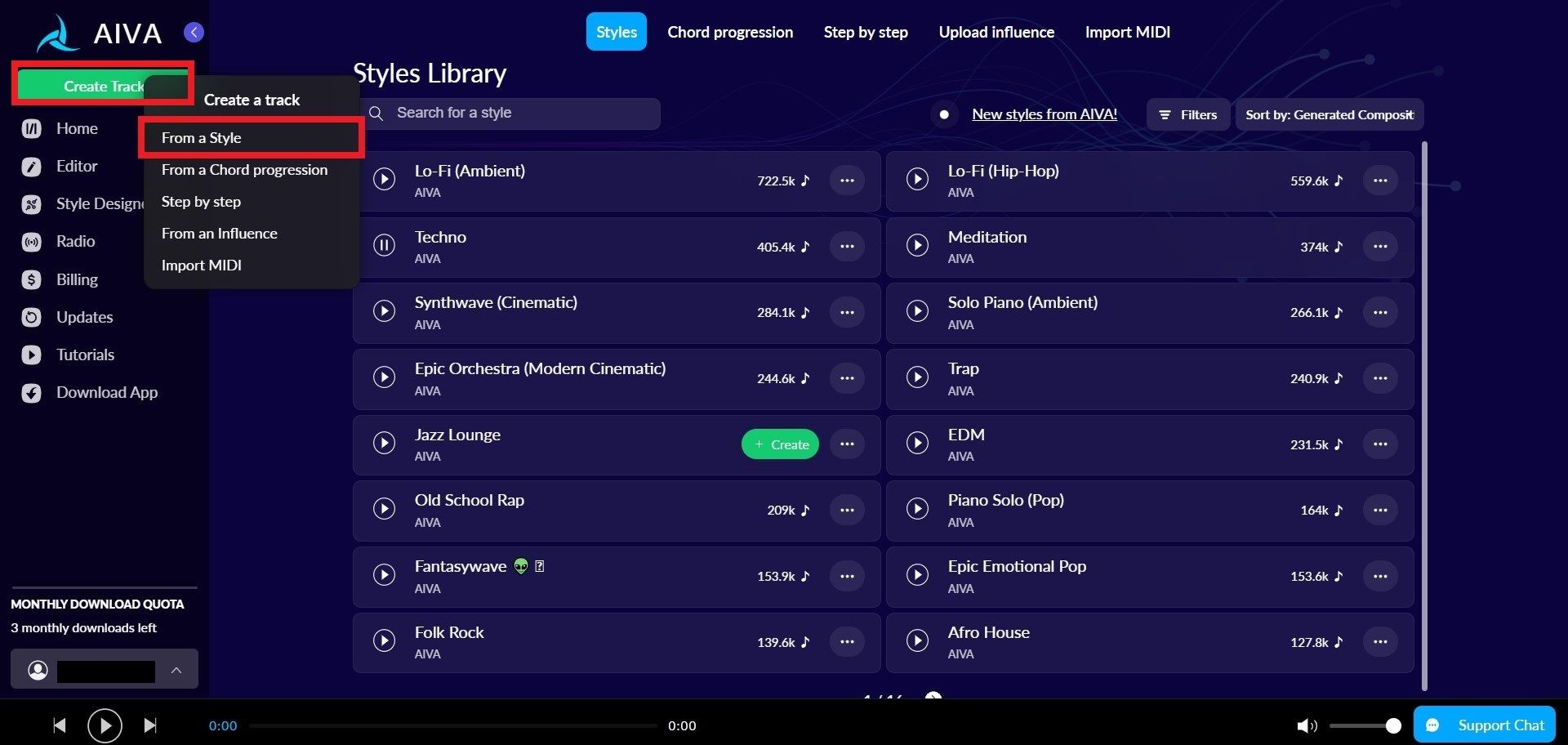The width and height of the screenshot is (1568, 745).
Task: Play the Trap style preview
Action: [917, 377]
